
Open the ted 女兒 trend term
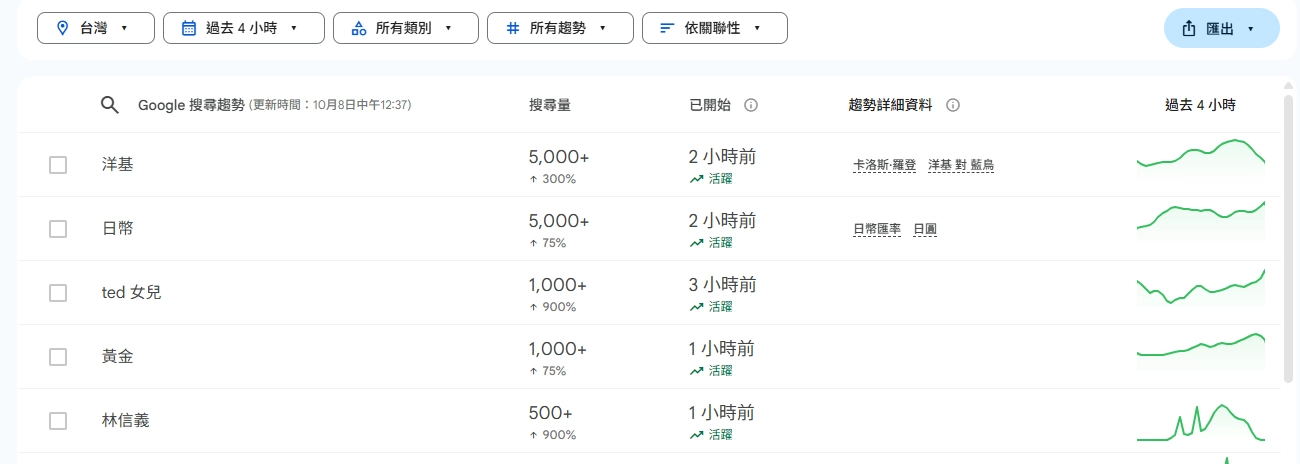tap(131, 293)
